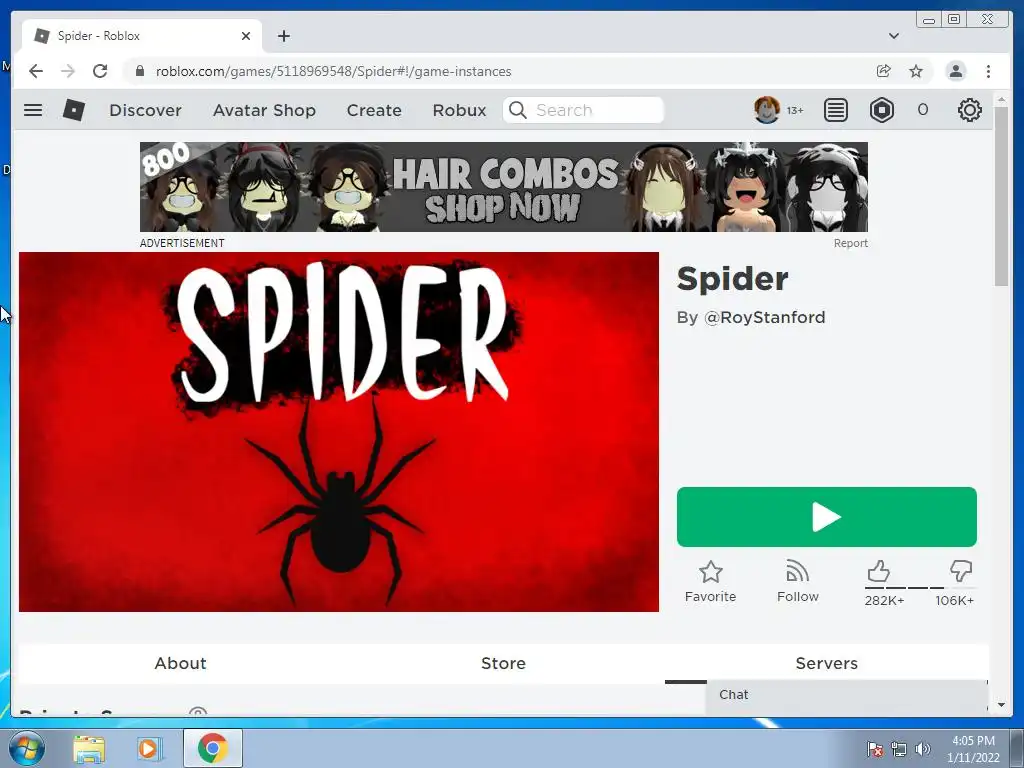Click the 0 Robux balance
Screen dimensions: 1024x768
coord(922,110)
